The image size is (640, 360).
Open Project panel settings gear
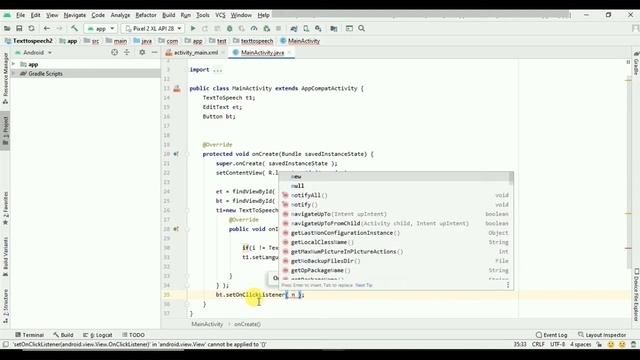point(142,52)
